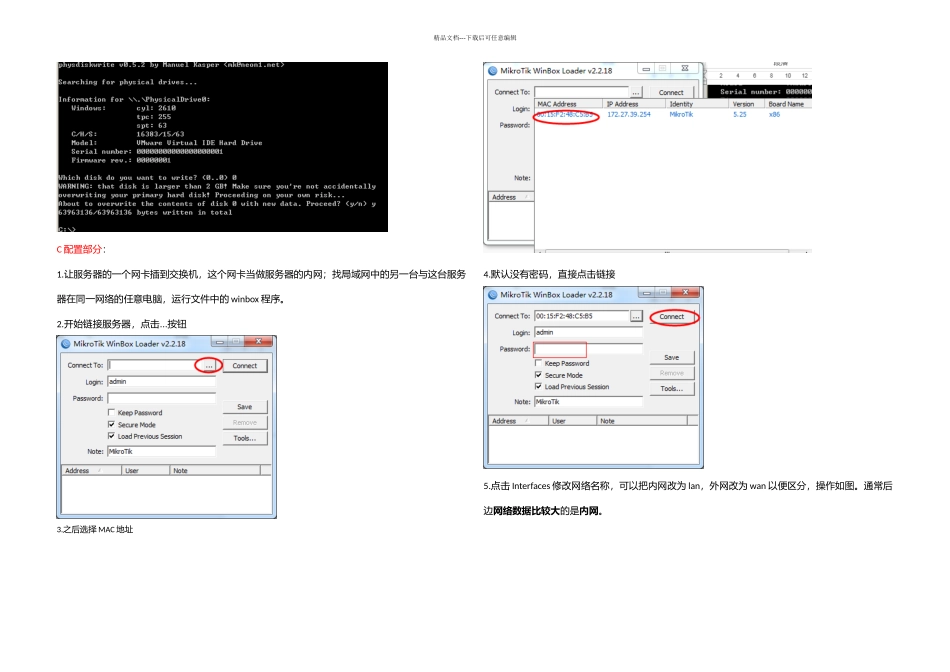Toggle Keep Password in step 4 WinBox window
The image size is (950, 672).
[x=539, y=364]
